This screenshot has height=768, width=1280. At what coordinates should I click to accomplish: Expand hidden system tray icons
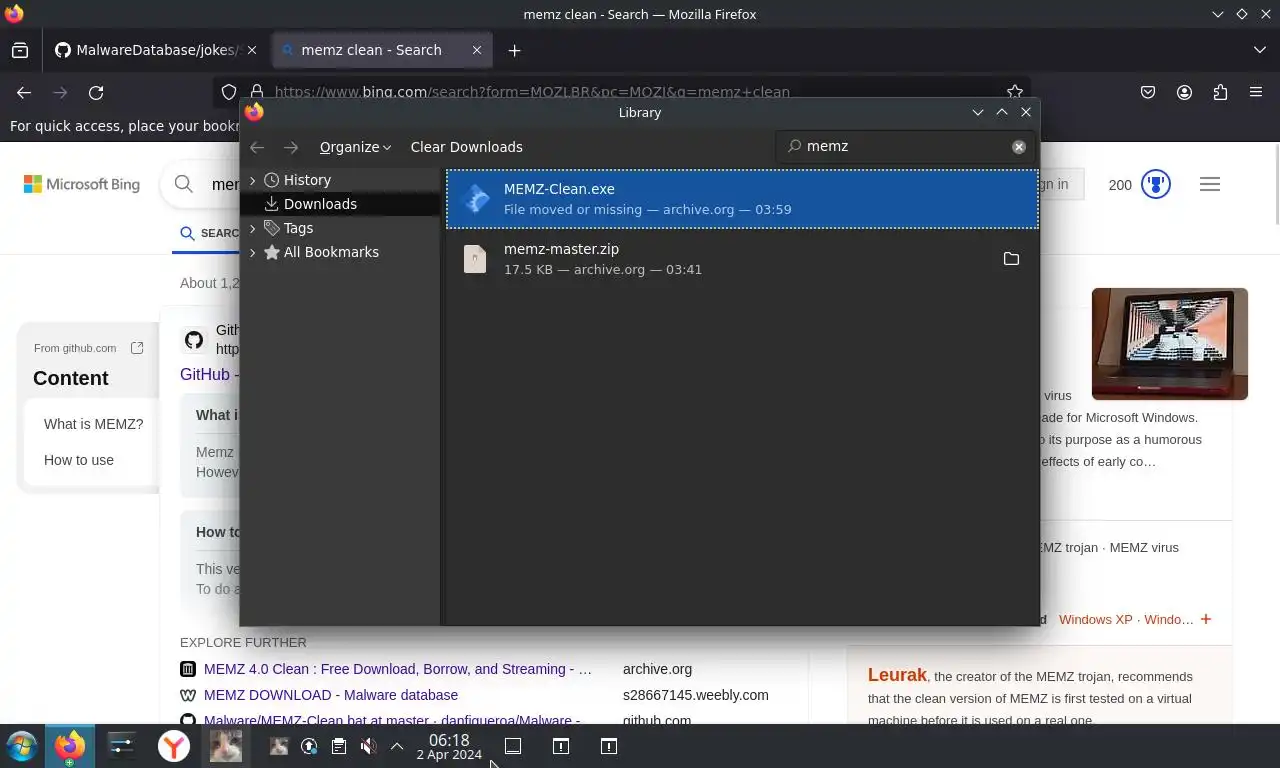click(x=397, y=746)
